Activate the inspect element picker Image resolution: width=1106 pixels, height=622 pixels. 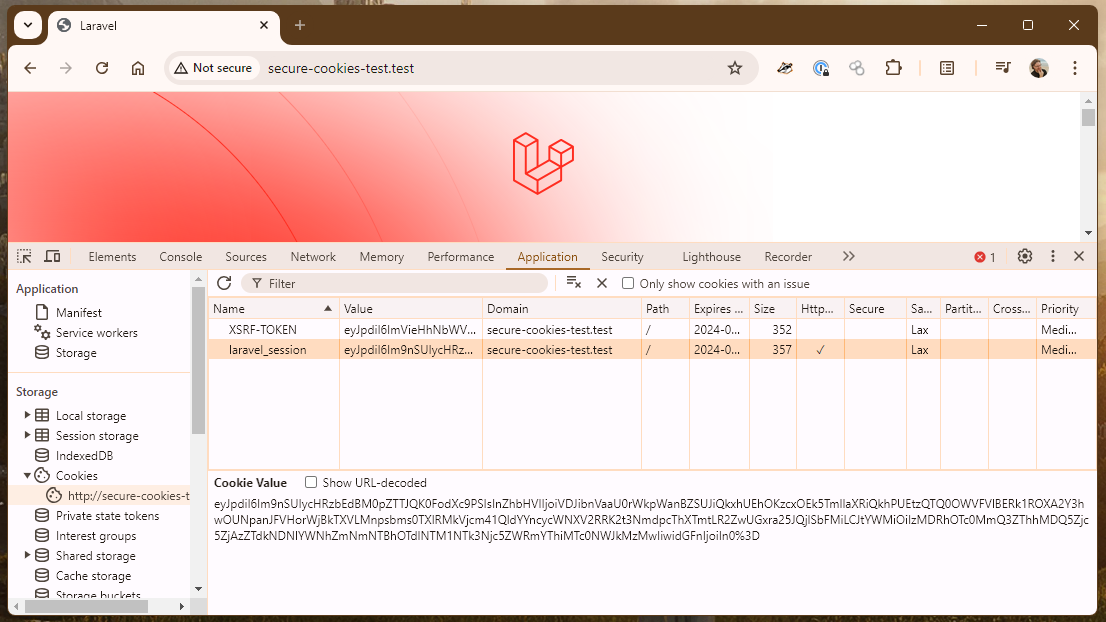click(24, 257)
